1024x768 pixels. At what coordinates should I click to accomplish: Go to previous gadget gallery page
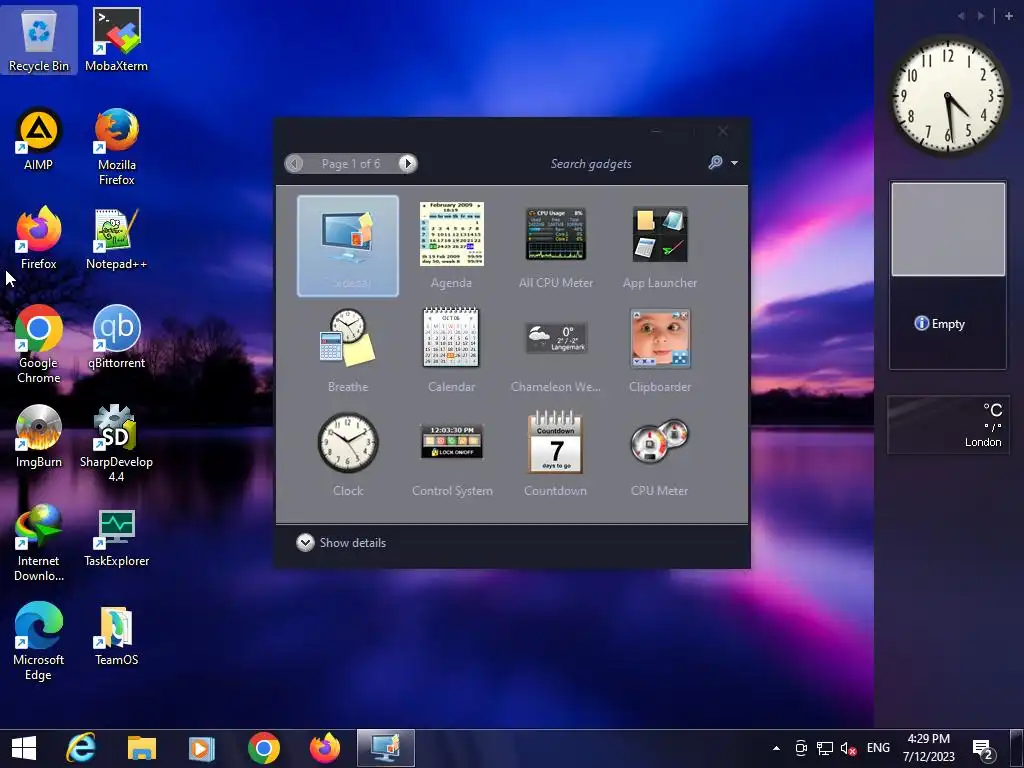[295, 163]
